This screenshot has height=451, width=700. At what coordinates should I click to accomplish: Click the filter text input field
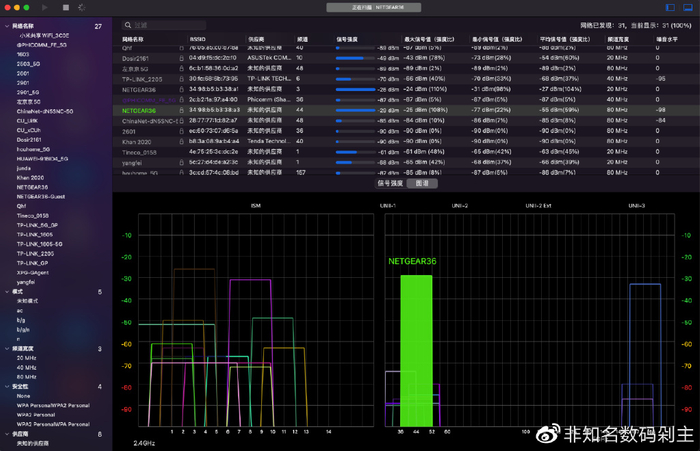pos(200,25)
